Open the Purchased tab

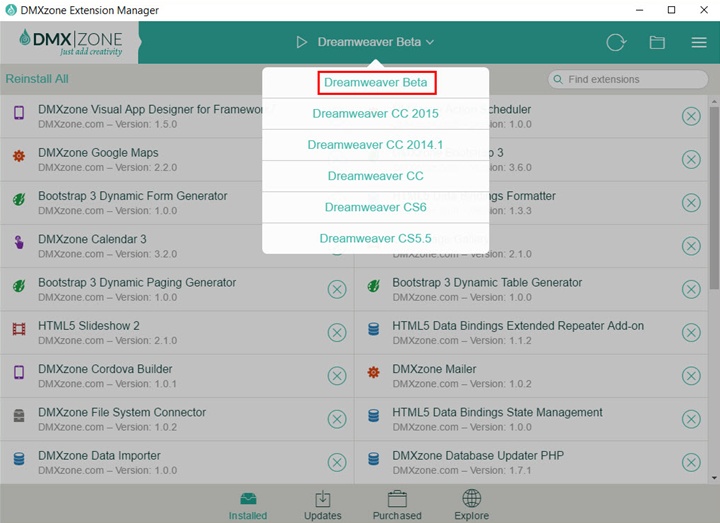click(x=397, y=506)
